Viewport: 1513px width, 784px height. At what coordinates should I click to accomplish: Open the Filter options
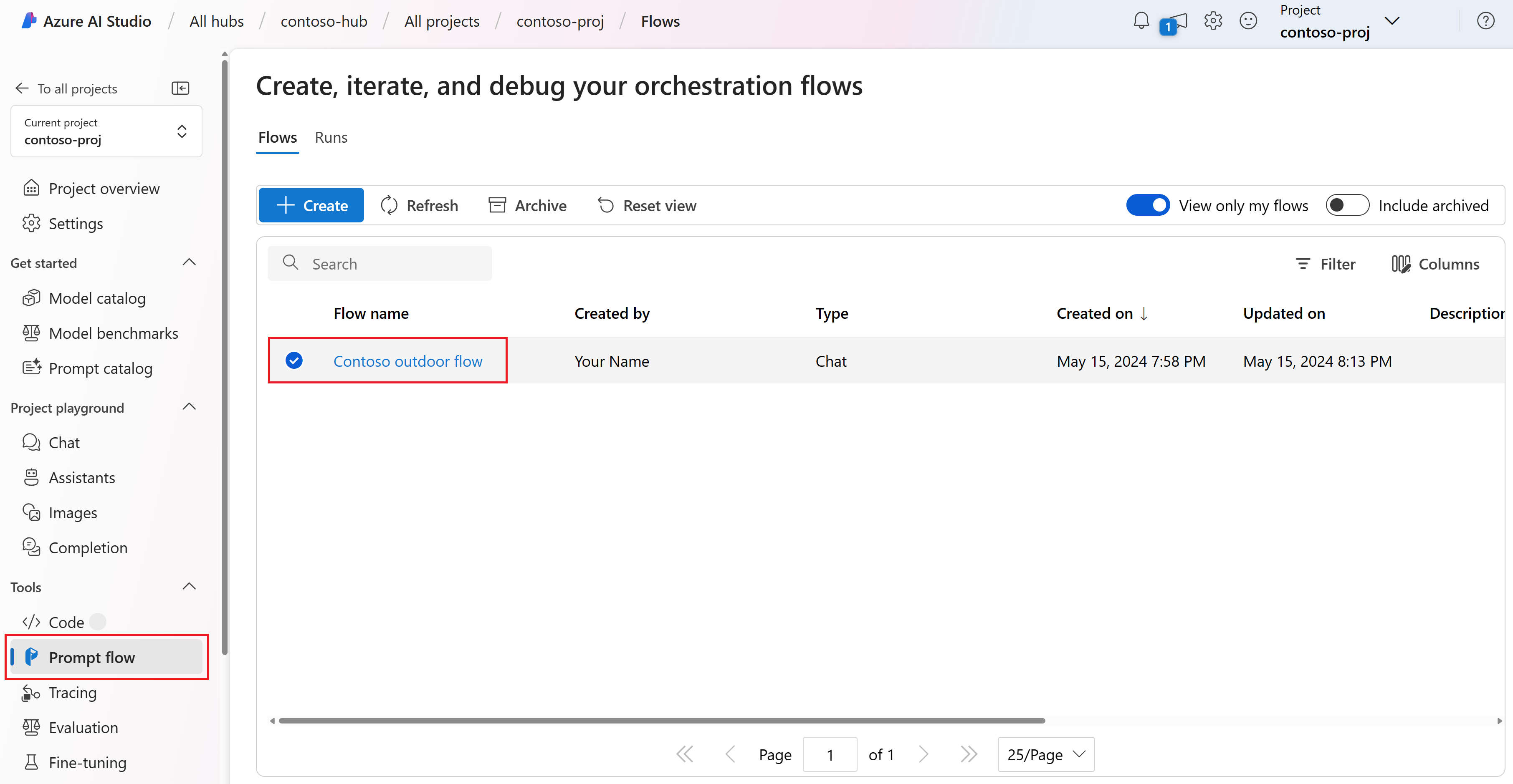[x=1326, y=264]
